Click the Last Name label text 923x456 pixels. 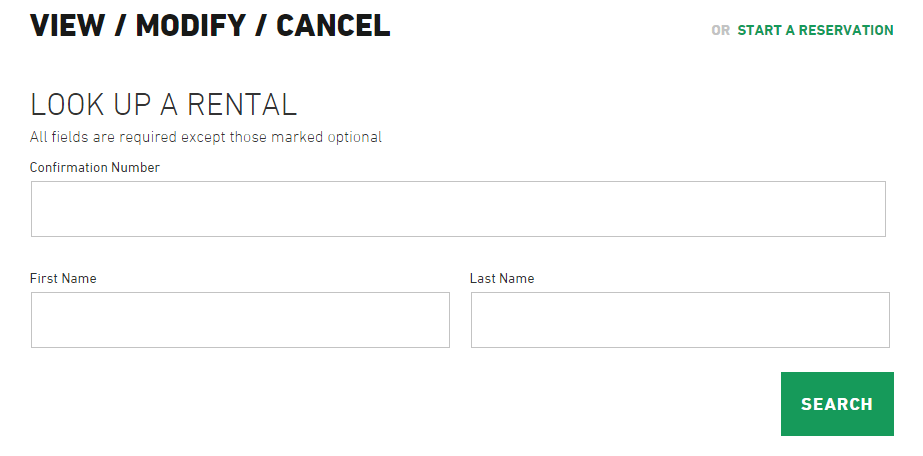[x=502, y=278]
